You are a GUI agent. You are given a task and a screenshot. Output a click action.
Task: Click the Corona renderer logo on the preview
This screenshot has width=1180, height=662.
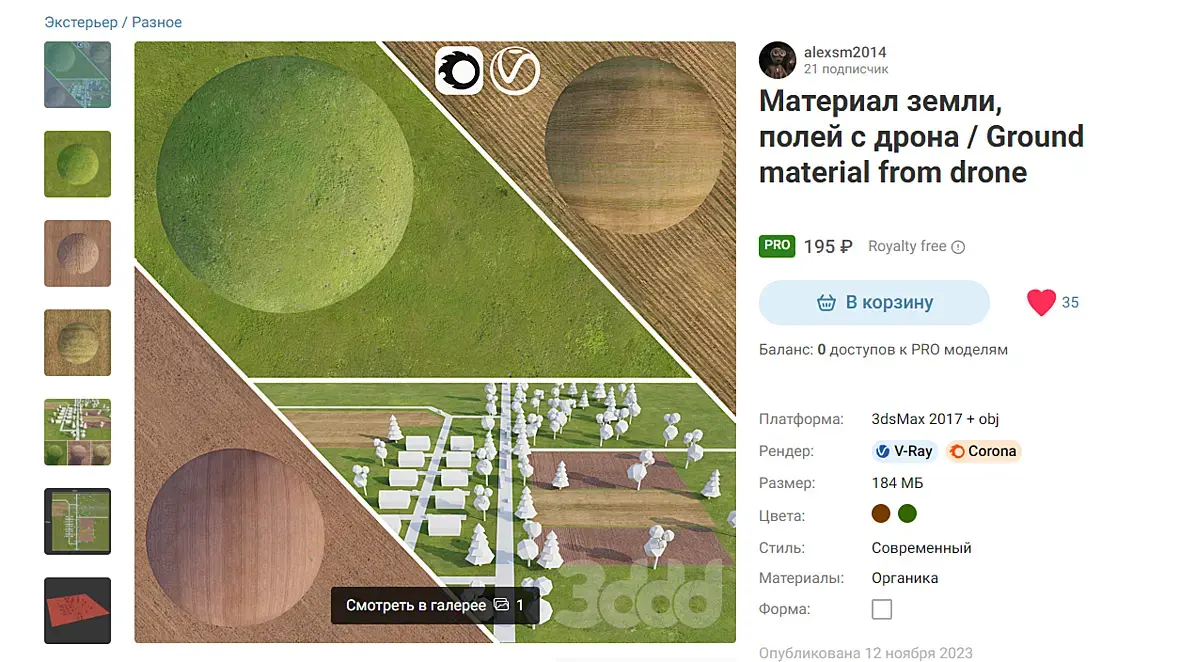[x=459, y=71]
